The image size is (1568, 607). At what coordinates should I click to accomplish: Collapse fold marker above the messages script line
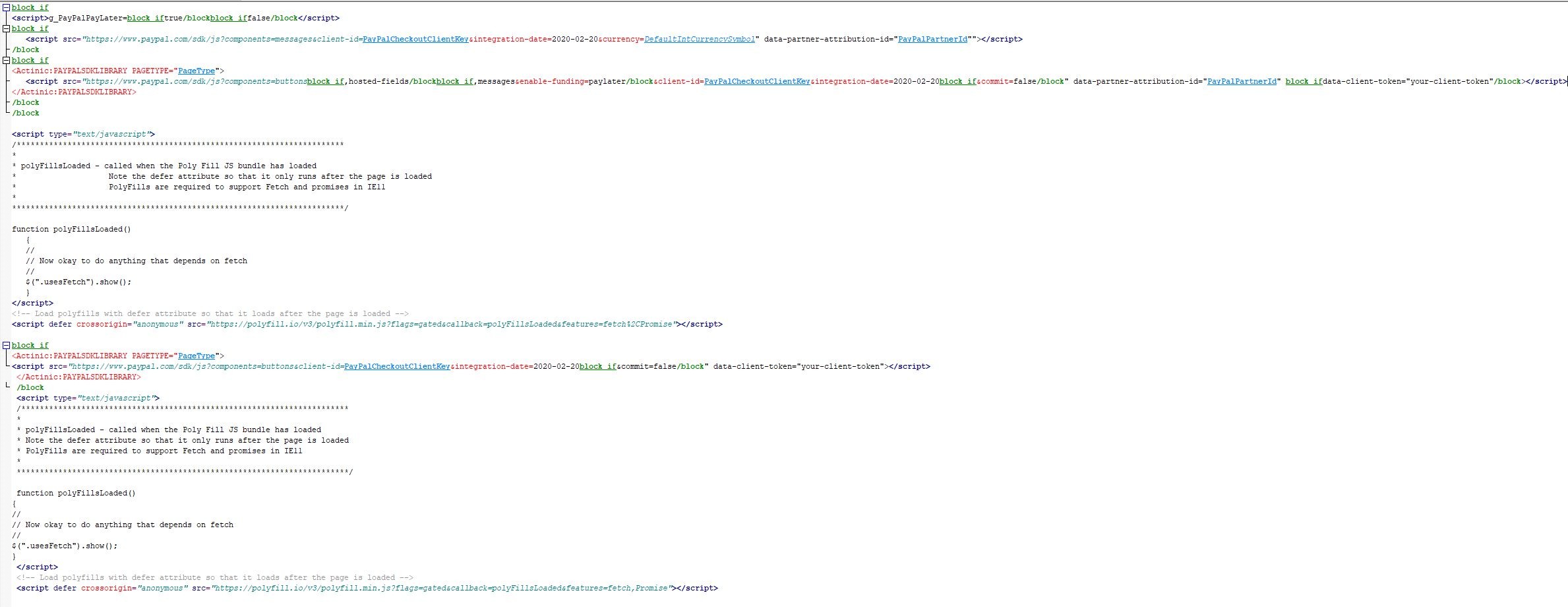click(x=6, y=29)
